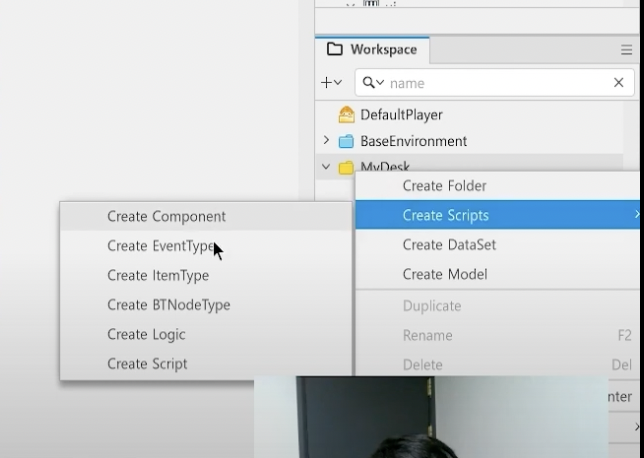644x458 pixels.
Task: Expand the BaseEnvironment folder chevron
Action: click(326, 140)
